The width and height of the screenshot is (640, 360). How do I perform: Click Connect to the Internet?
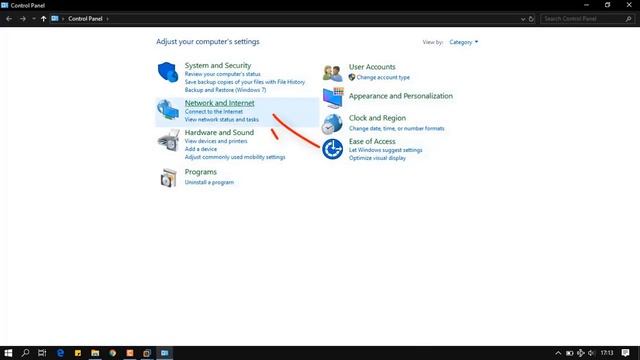(x=213, y=111)
